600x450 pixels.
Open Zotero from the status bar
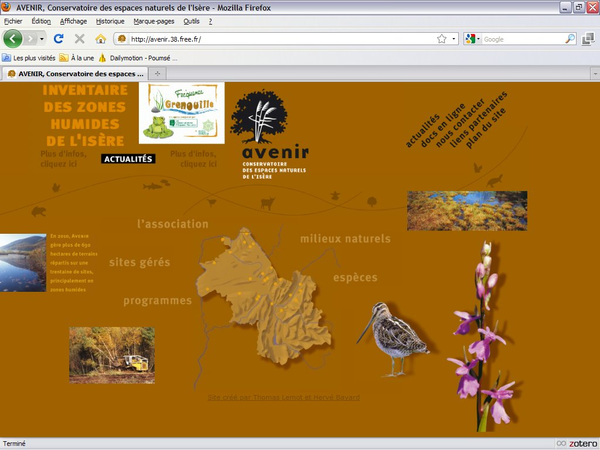coord(574,443)
